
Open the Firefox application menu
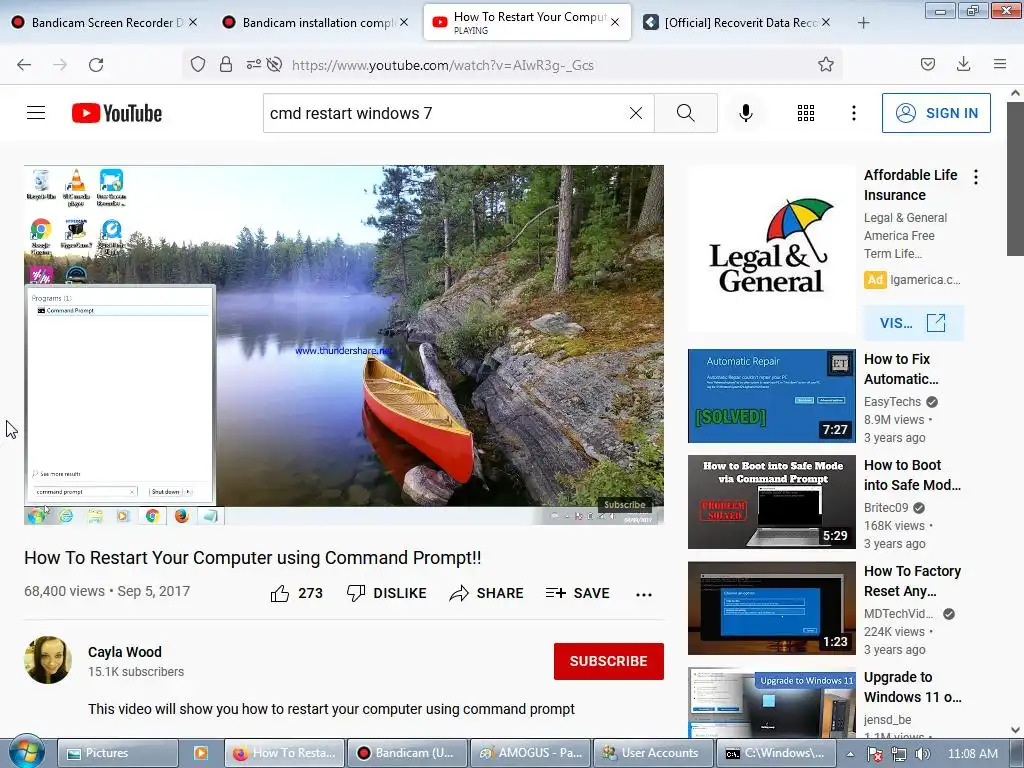point(1000,64)
